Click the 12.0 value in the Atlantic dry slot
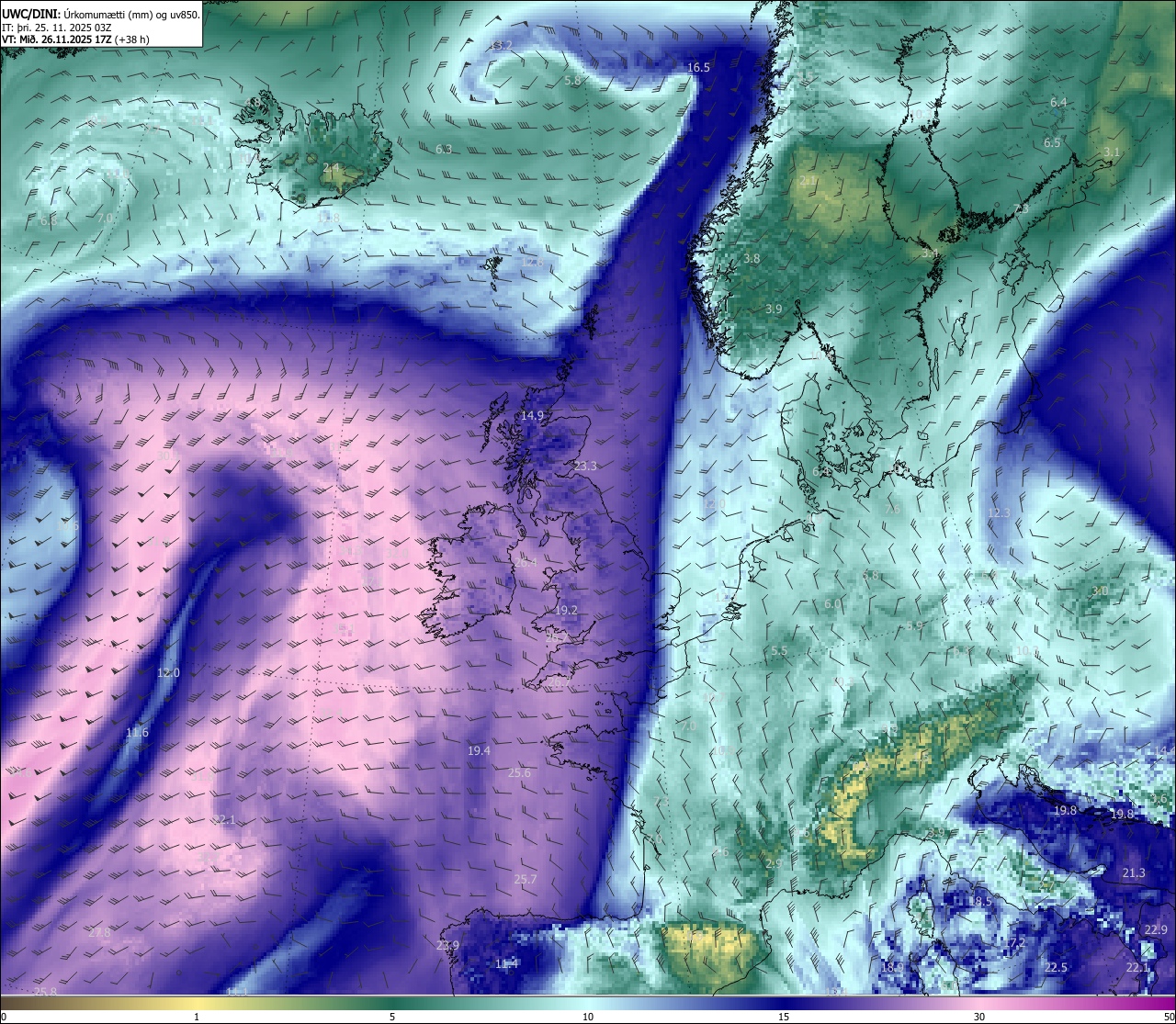 click(x=168, y=673)
